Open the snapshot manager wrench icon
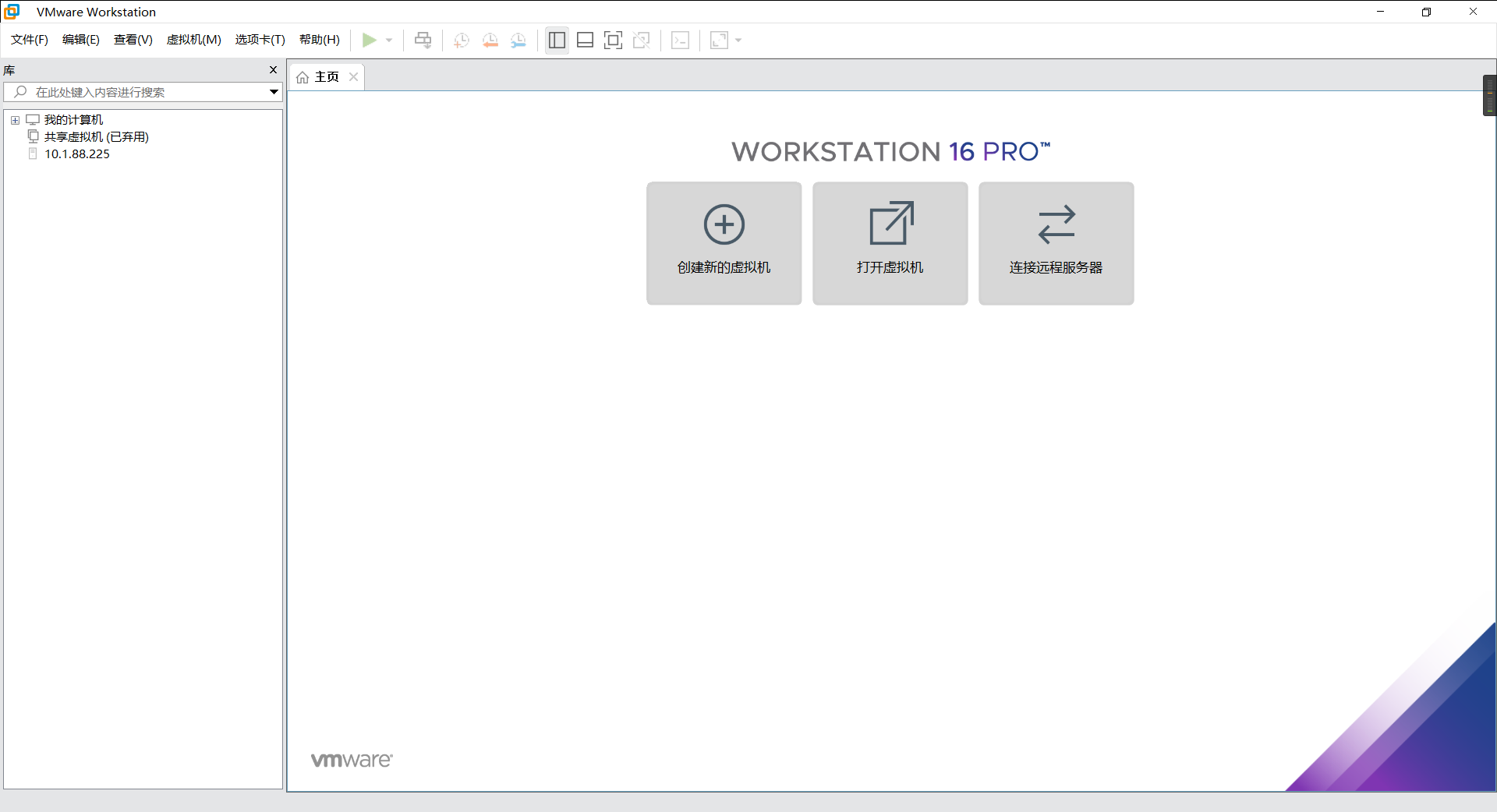Viewport: 1497px width, 812px height. (x=518, y=41)
